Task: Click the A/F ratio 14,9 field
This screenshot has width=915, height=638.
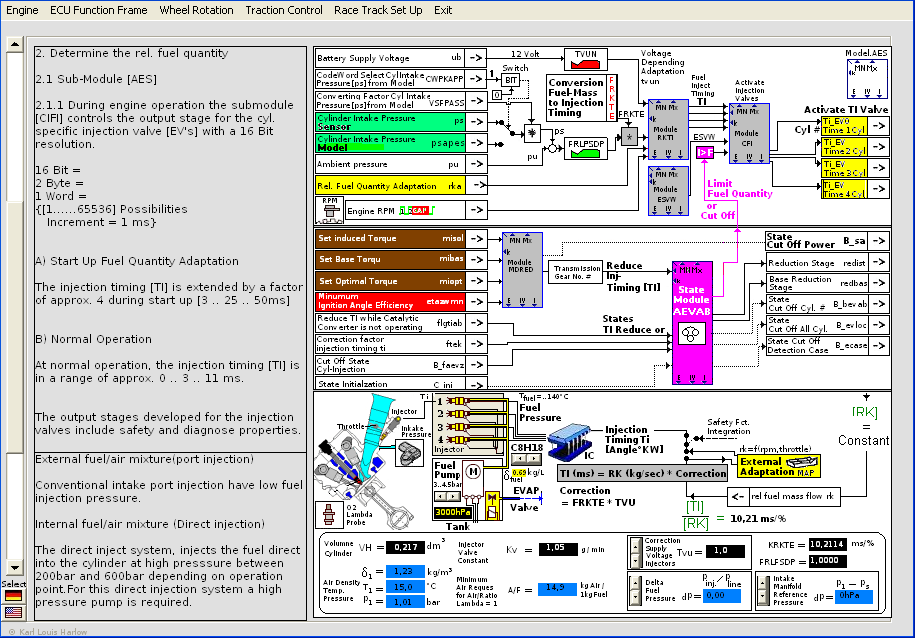Action: pos(557,588)
